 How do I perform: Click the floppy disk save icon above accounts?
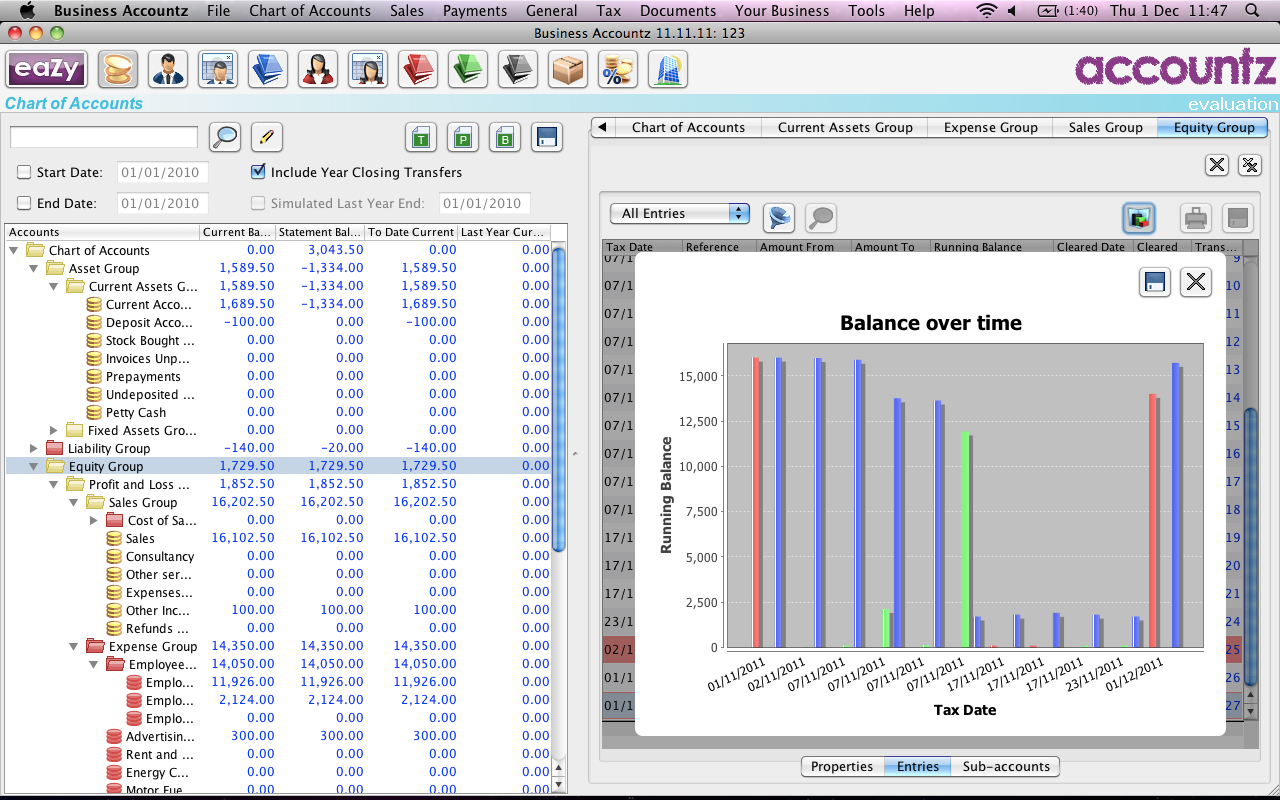(x=547, y=138)
